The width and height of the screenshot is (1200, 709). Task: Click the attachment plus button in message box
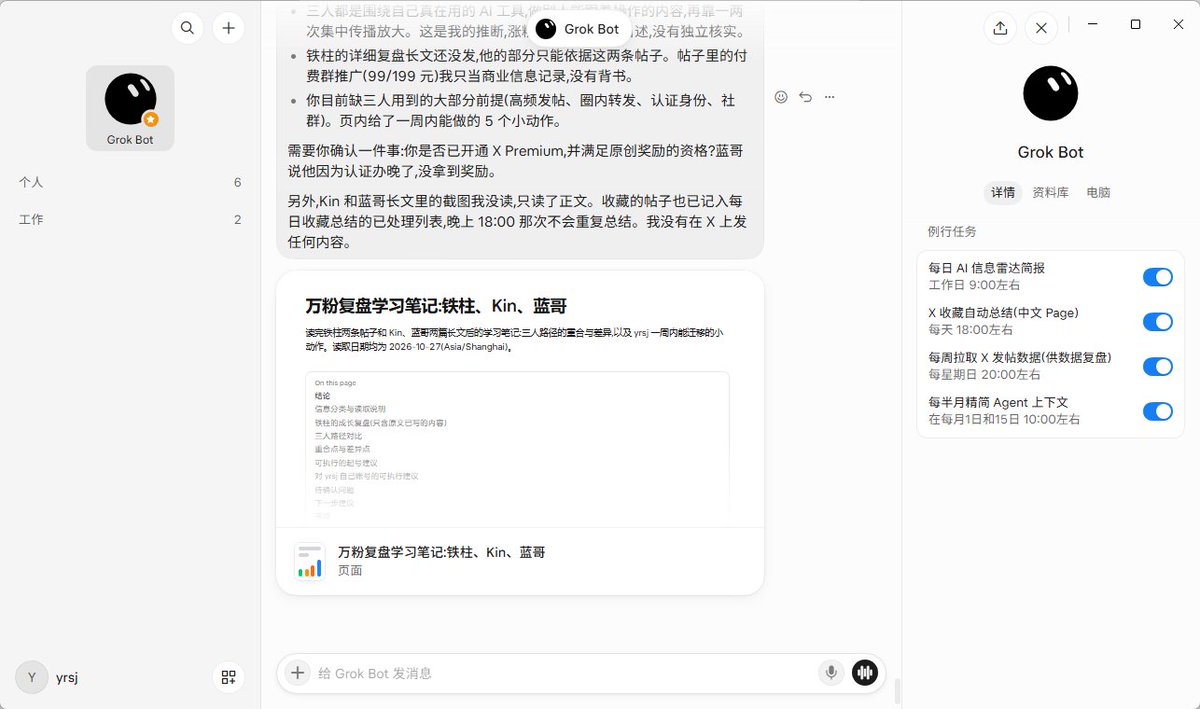click(x=297, y=673)
